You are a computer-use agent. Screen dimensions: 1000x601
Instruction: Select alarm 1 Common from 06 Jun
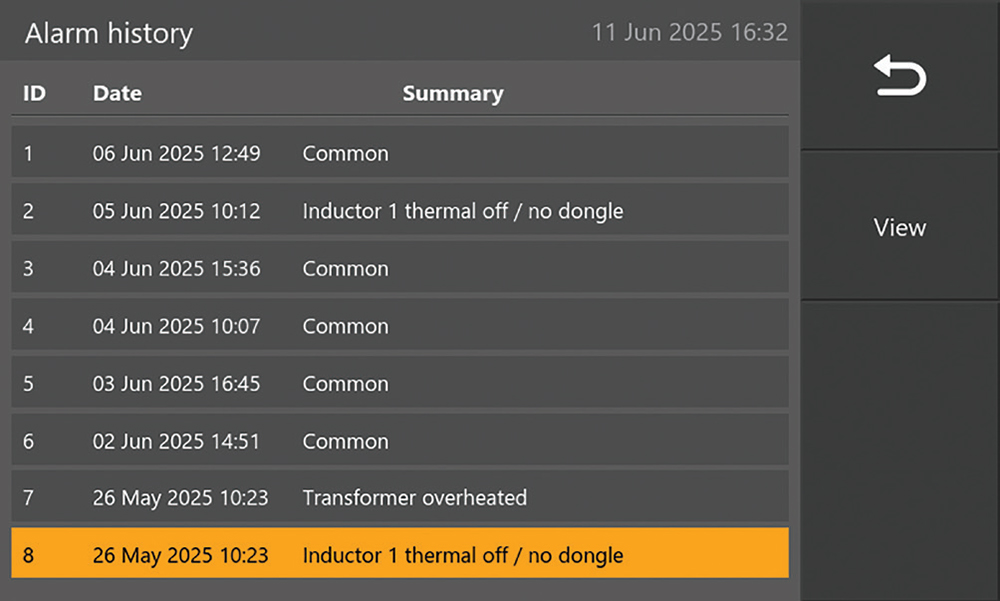(x=400, y=153)
